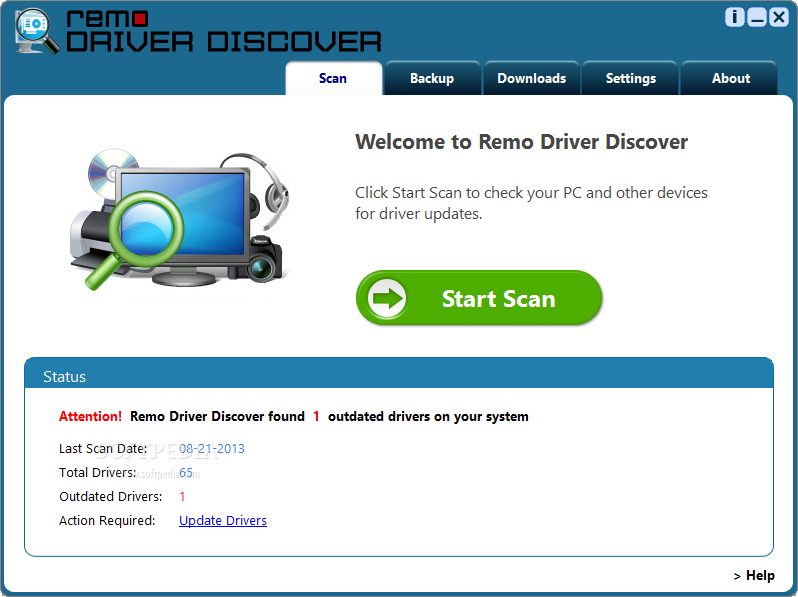Image resolution: width=798 pixels, height=597 pixels.
Task: Open the Help link
Action: [x=754, y=576]
